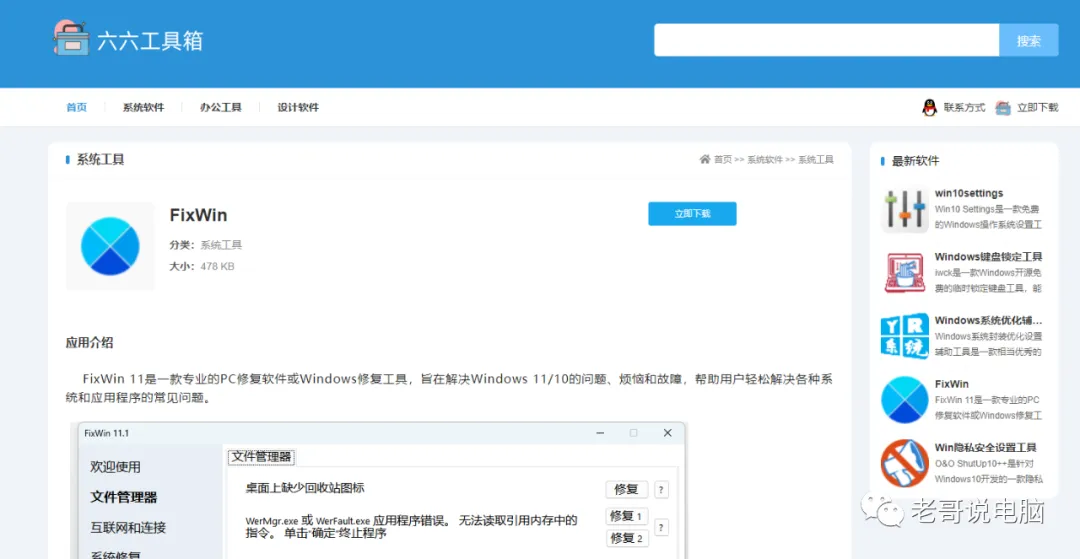This screenshot has height=559, width=1080.
Task: Click the 最新软件 sidebar heading
Action: click(915, 161)
